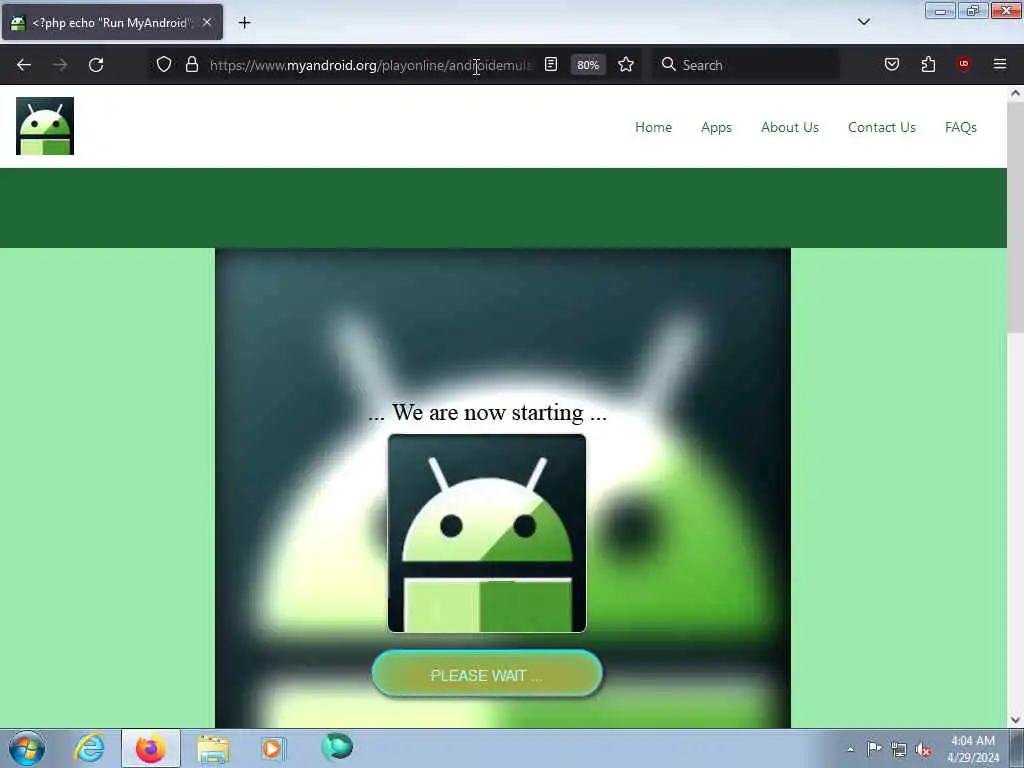Open the uBlock Origin extension
The width and height of the screenshot is (1024, 768).
[963, 63]
